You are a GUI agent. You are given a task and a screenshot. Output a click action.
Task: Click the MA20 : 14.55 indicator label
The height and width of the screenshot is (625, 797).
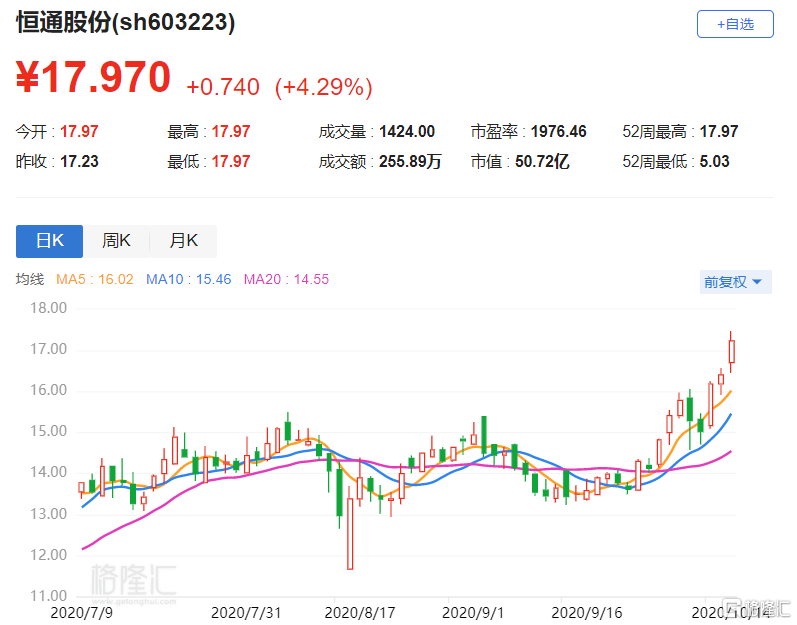pos(286,279)
